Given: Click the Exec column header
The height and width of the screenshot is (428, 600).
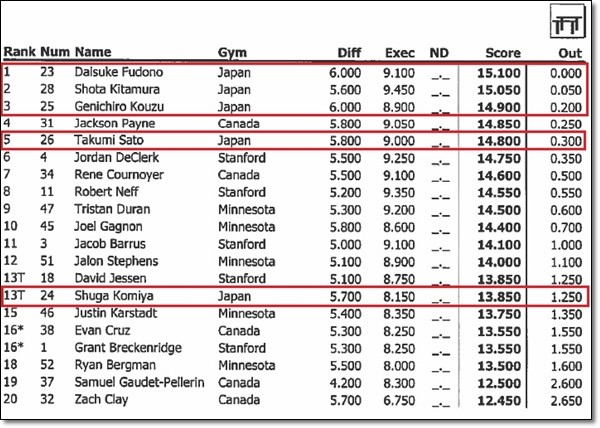Looking at the screenshot, I should click(400, 53).
